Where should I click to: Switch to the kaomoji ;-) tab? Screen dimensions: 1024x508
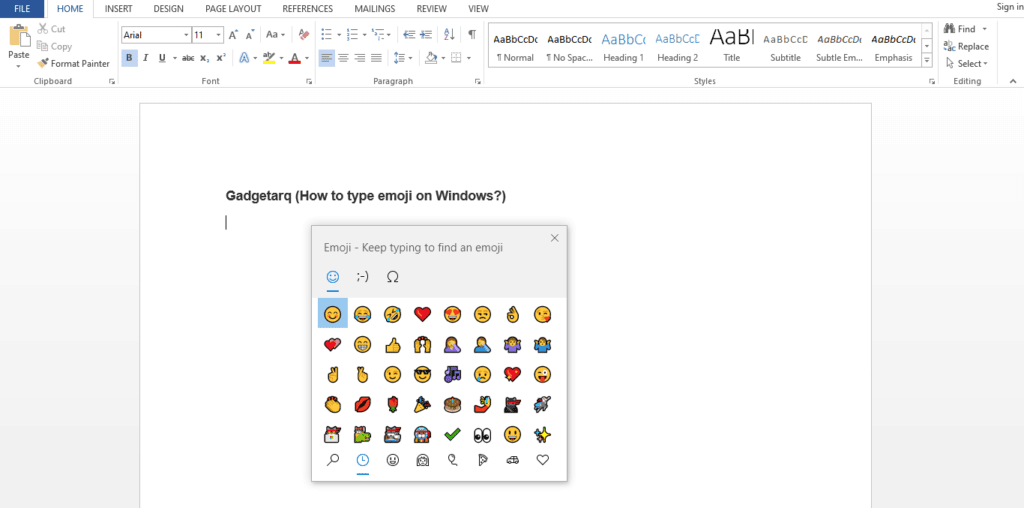click(362, 277)
